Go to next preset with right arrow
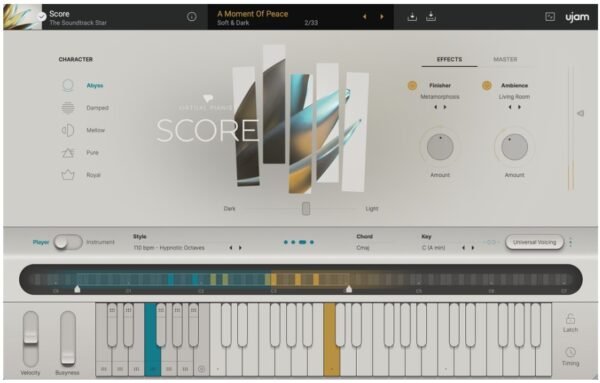The height and width of the screenshot is (383, 600). click(382, 17)
